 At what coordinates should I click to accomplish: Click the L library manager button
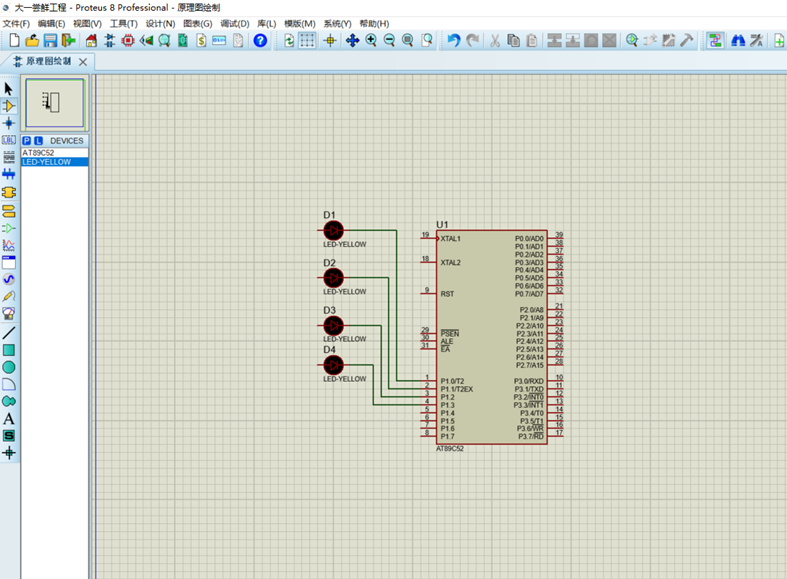tap(38, 141)
